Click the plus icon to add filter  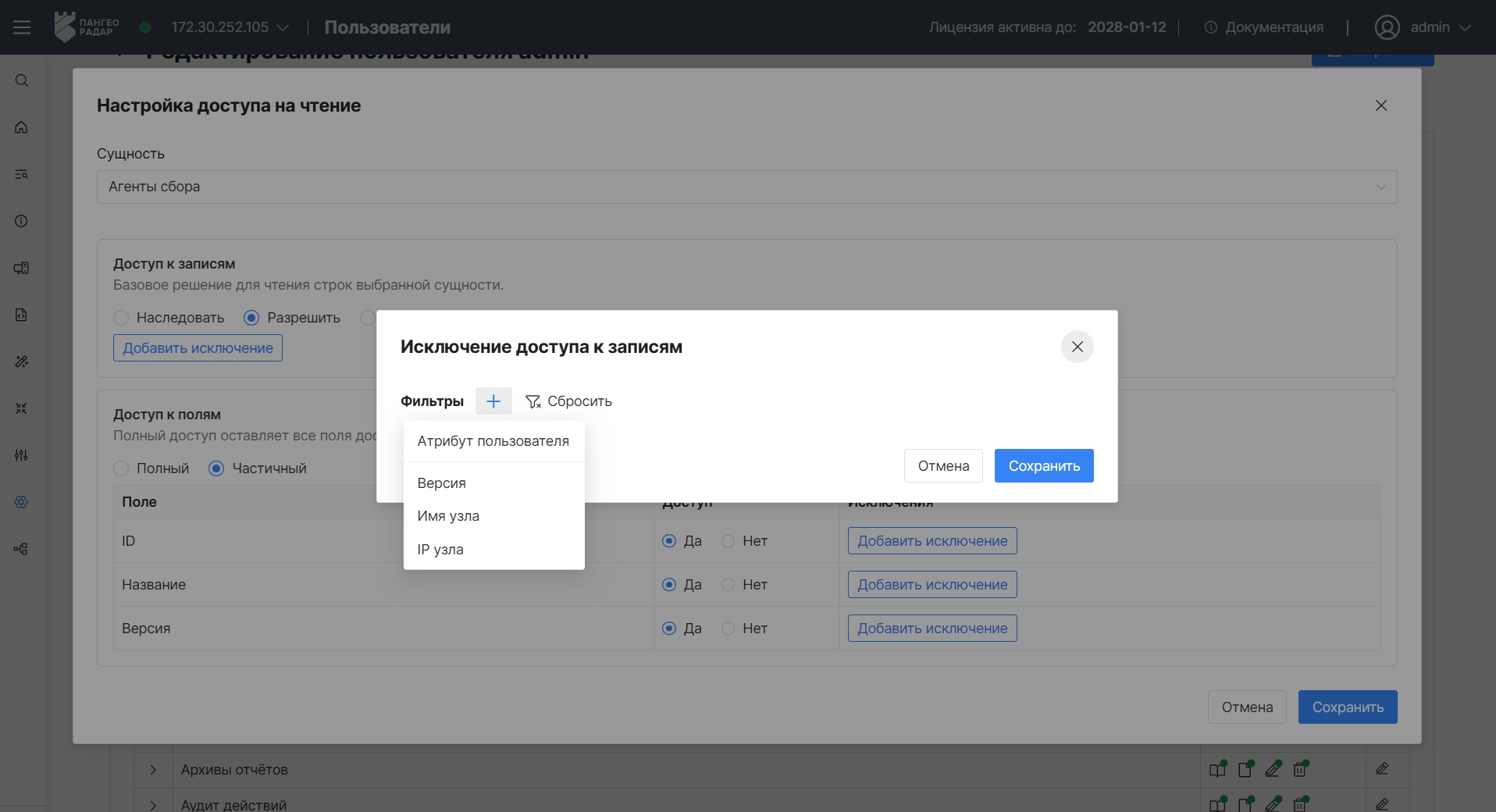(x=493, y=401)
